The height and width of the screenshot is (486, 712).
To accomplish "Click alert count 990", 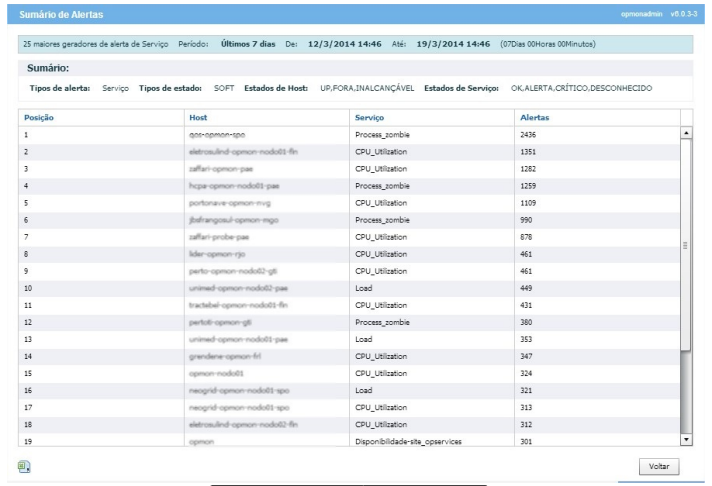I will pos(527,219).
